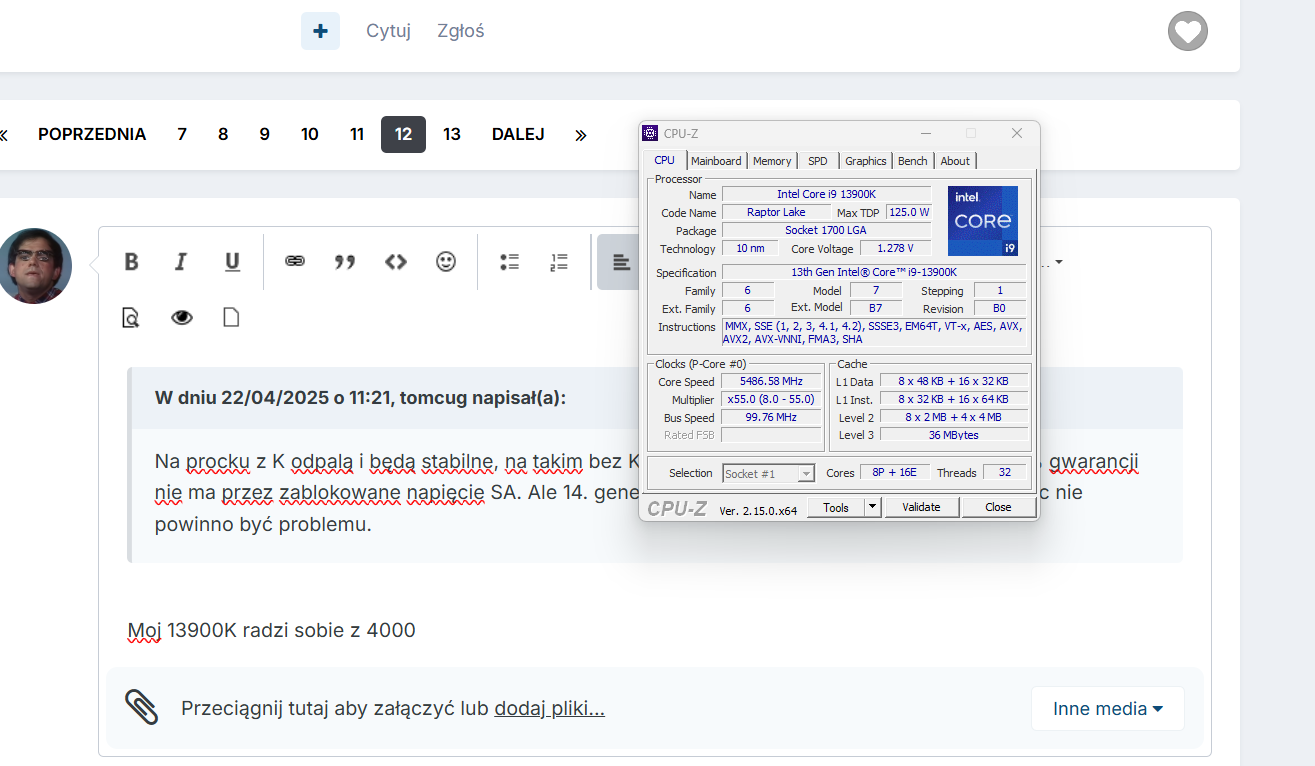Click the Bus Speed value '99.76 MHz'
Screen dimensions: 1315x766
pos(771,418)
